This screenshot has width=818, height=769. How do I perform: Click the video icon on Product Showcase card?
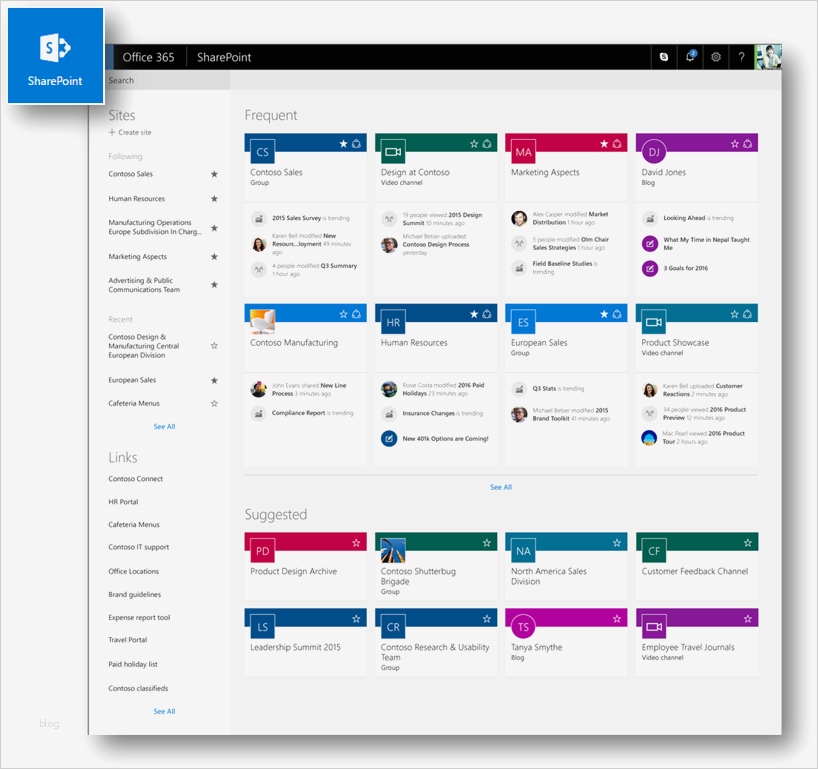(654, 322)
